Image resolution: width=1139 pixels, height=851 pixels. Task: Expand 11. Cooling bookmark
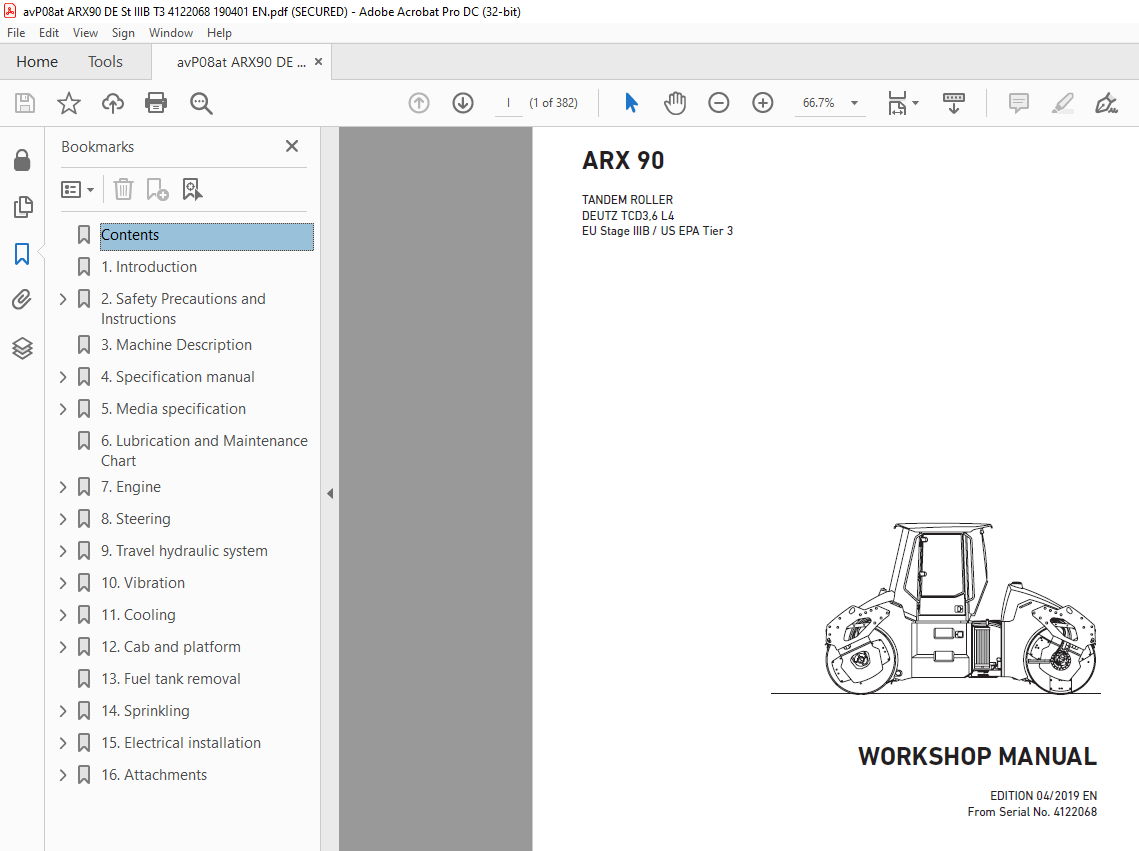point(63,615)
